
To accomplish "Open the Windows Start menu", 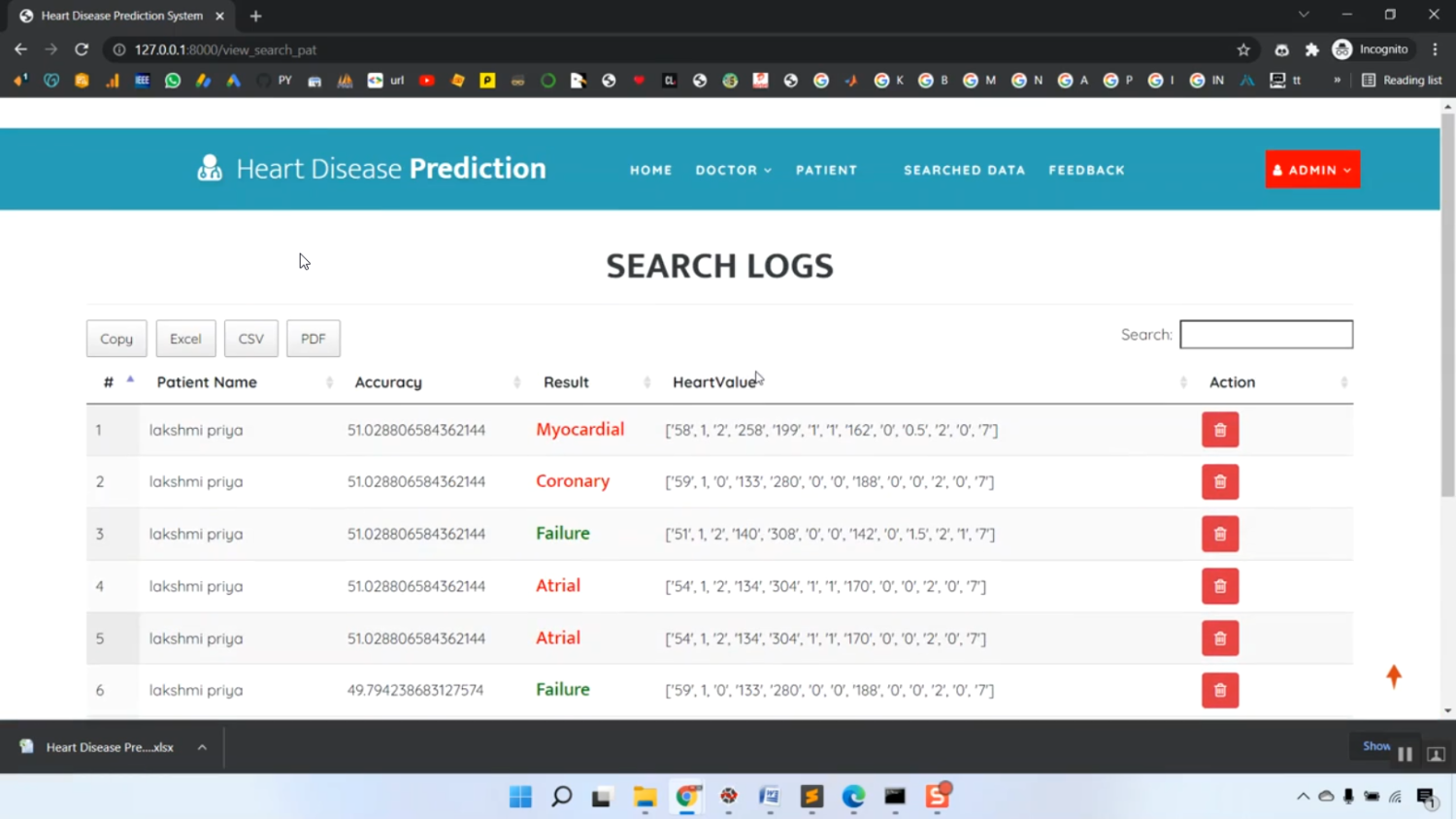I will coord(520,797).
